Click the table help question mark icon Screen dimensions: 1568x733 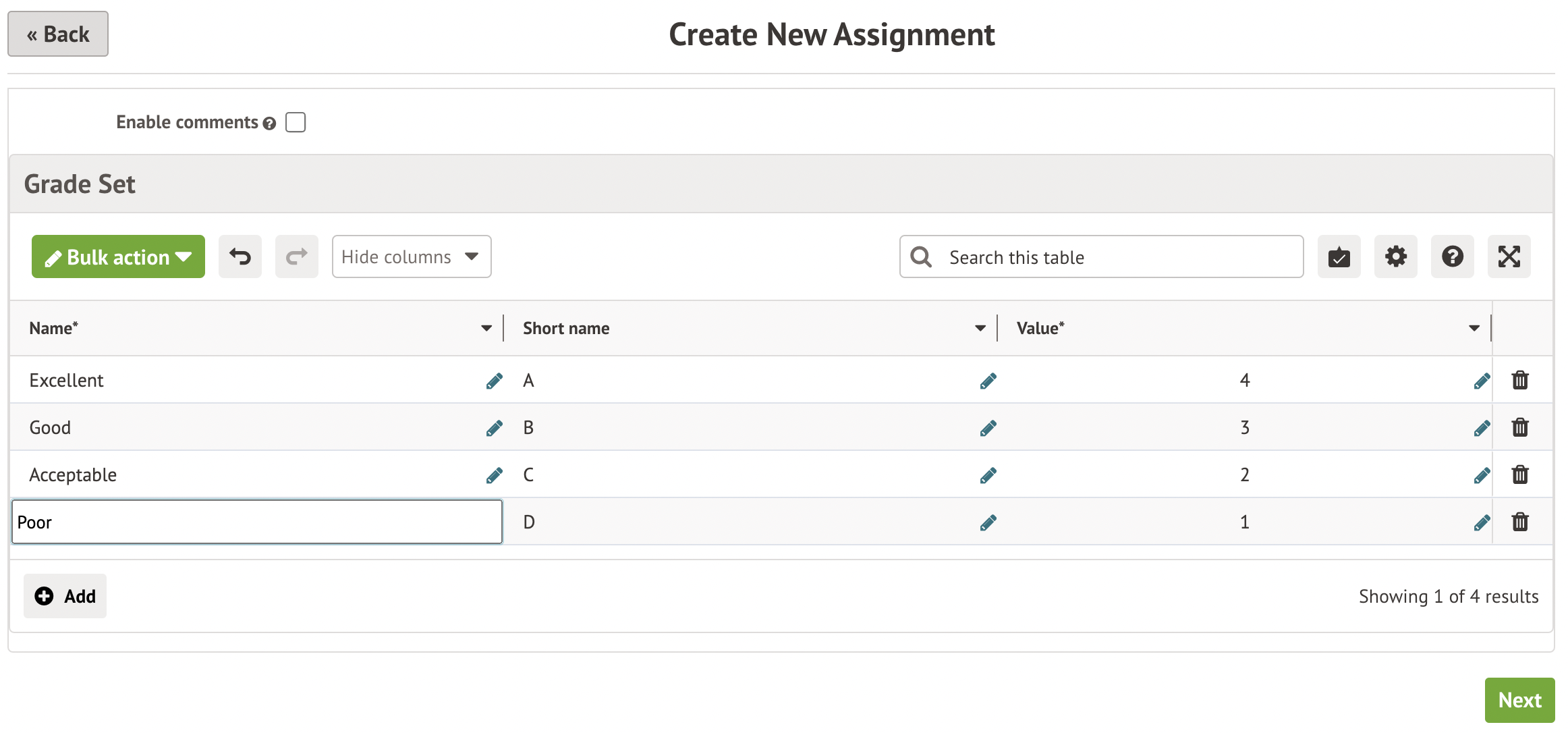point(1452,256)
